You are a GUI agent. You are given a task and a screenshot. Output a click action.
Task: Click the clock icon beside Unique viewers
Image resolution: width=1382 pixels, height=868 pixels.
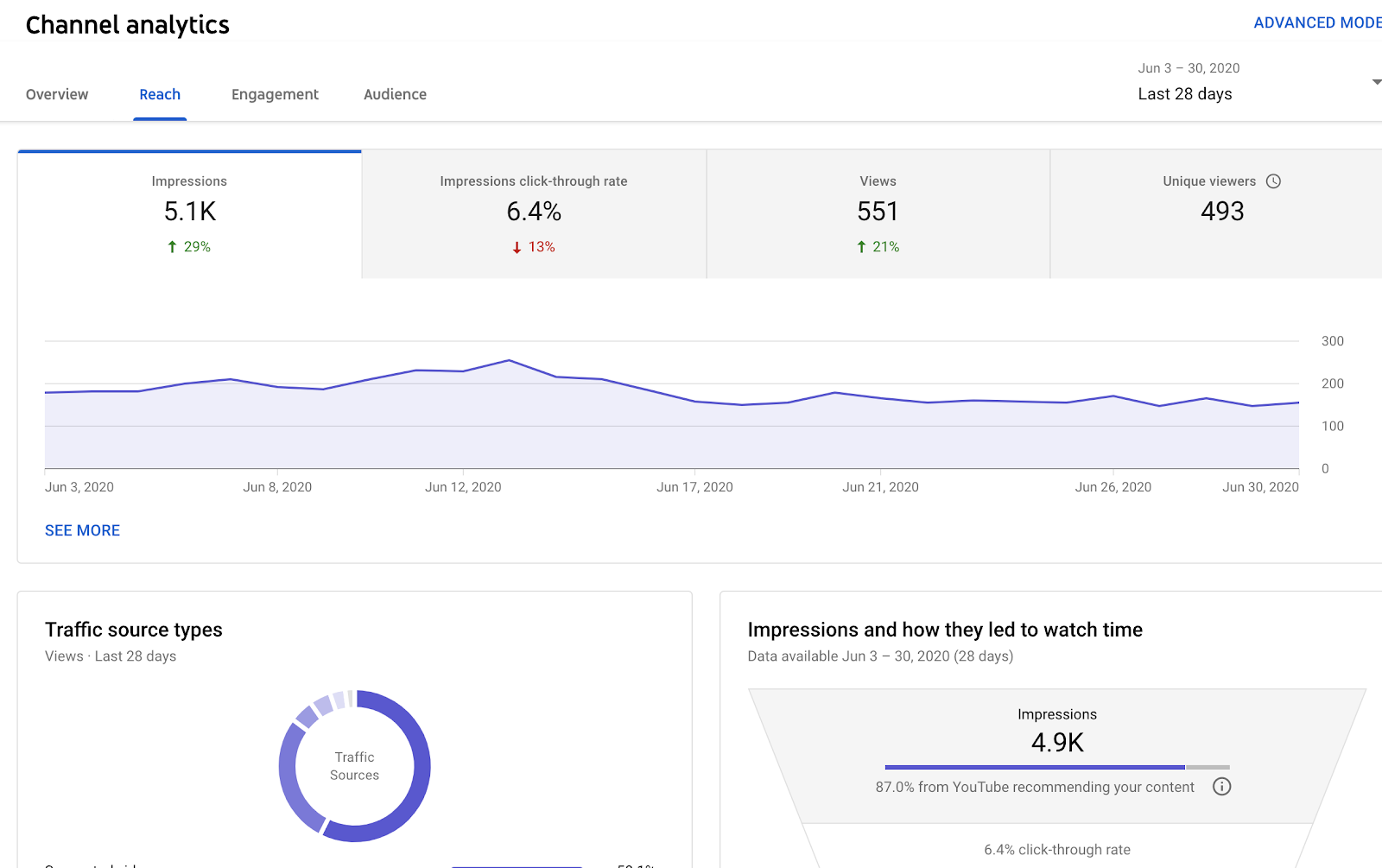point(1273,181)
